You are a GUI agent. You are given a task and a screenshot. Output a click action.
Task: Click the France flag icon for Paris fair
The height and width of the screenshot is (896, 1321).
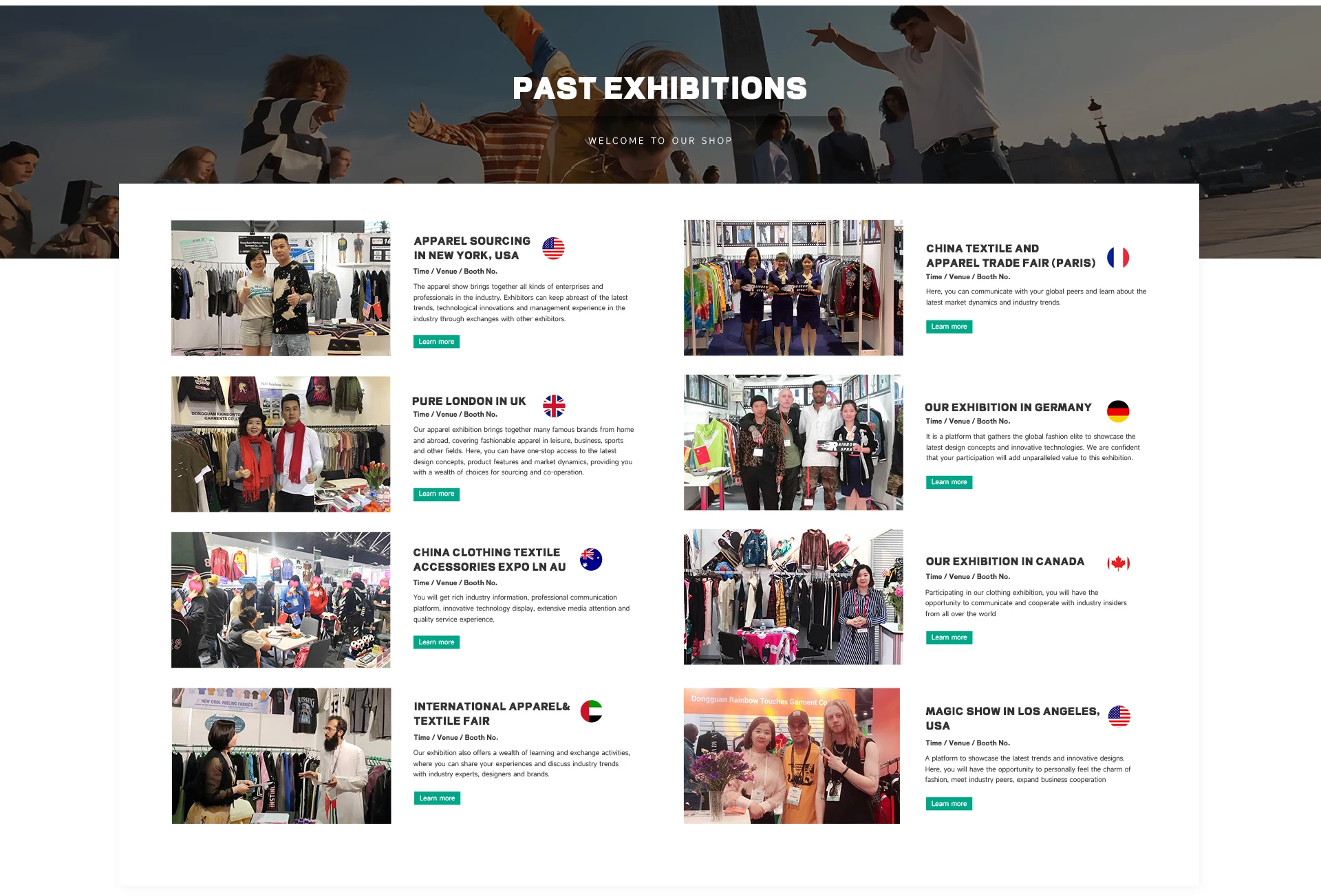pyautogui.click(x=1118, y=257)
